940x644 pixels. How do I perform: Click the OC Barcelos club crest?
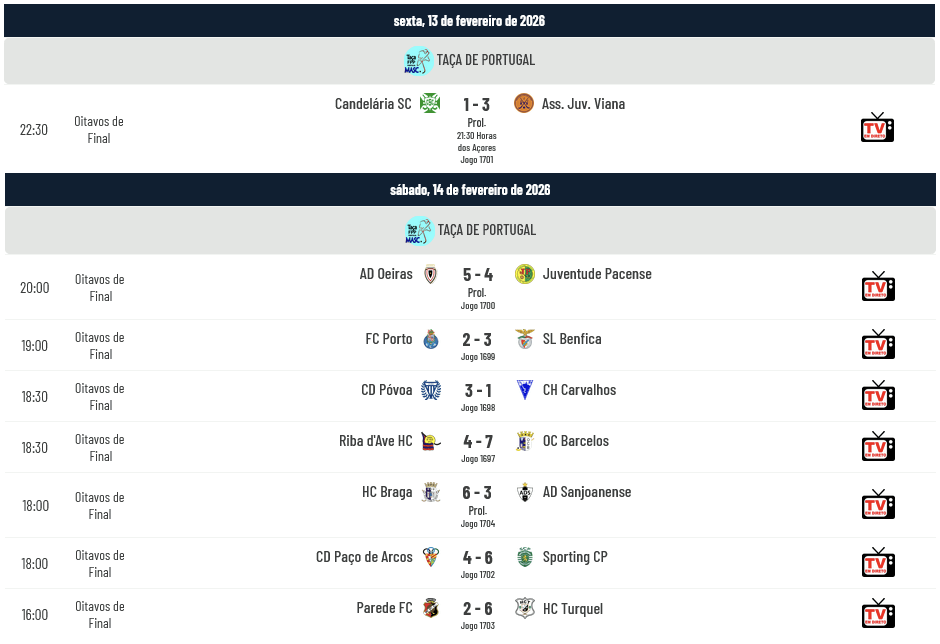[x=525, y=441]
